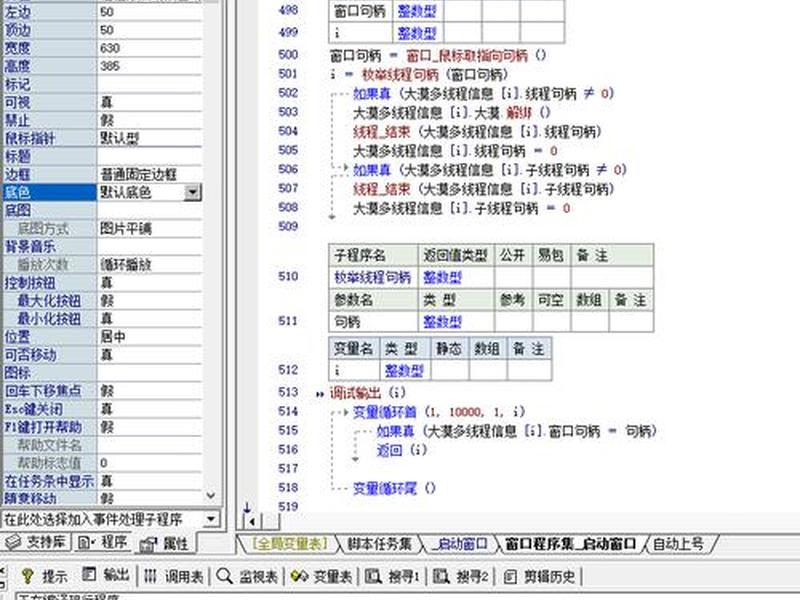Select the 鼠标指针 property name
This screenshot has width=800, height=600.
click(x=30, y=138)
